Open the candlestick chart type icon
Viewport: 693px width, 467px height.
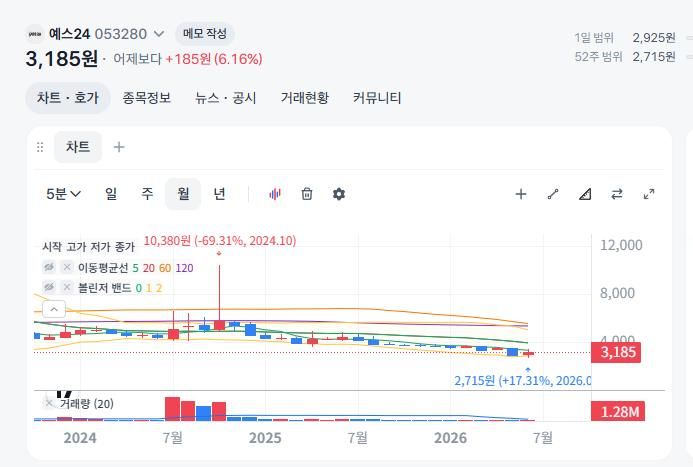[275, 194]
